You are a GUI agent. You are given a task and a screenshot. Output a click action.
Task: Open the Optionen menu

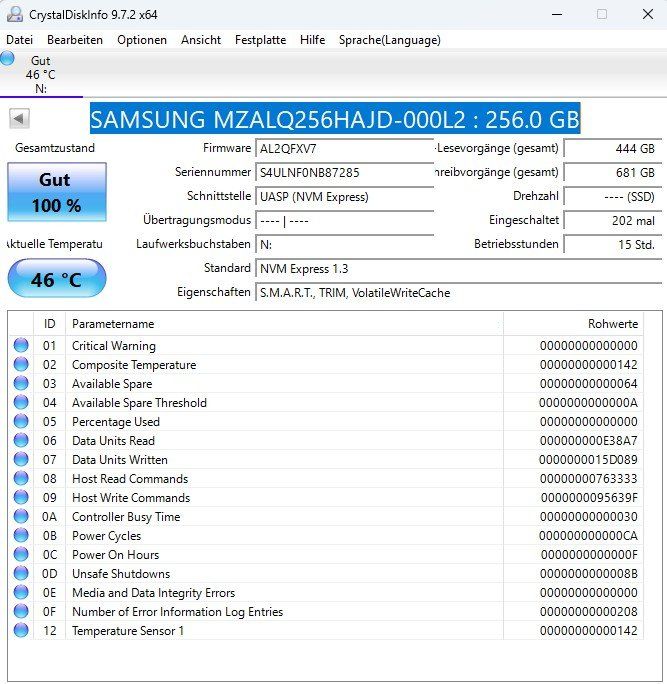(142, 40)
